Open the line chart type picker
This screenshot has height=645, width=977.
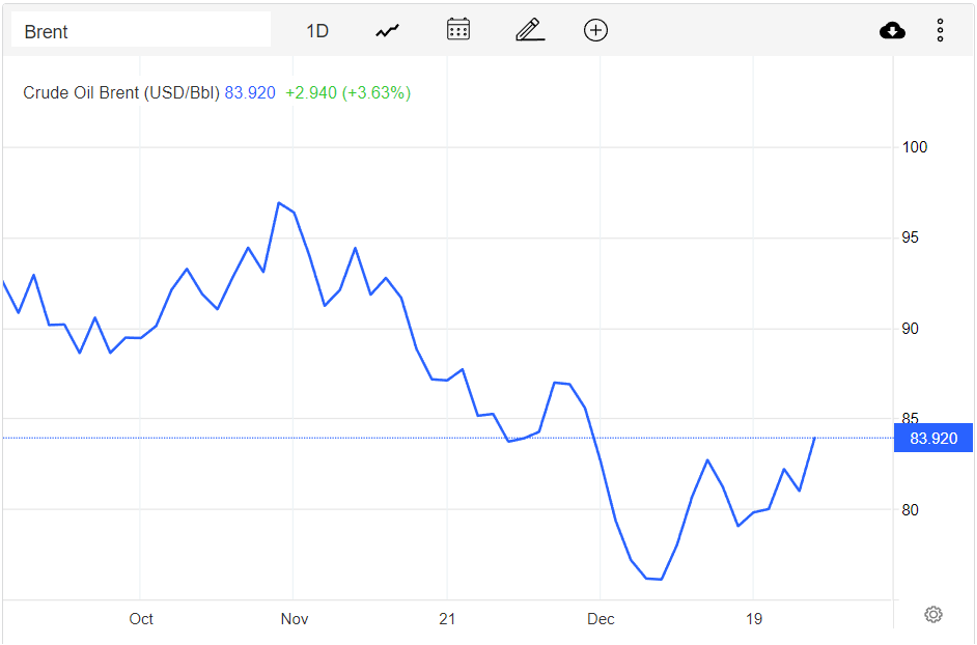387,31
